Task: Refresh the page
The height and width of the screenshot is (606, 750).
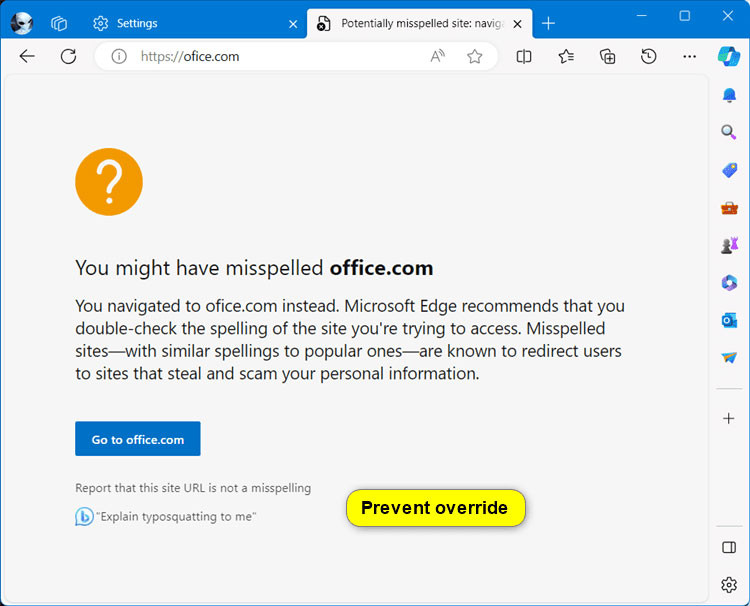Action: 68,56
